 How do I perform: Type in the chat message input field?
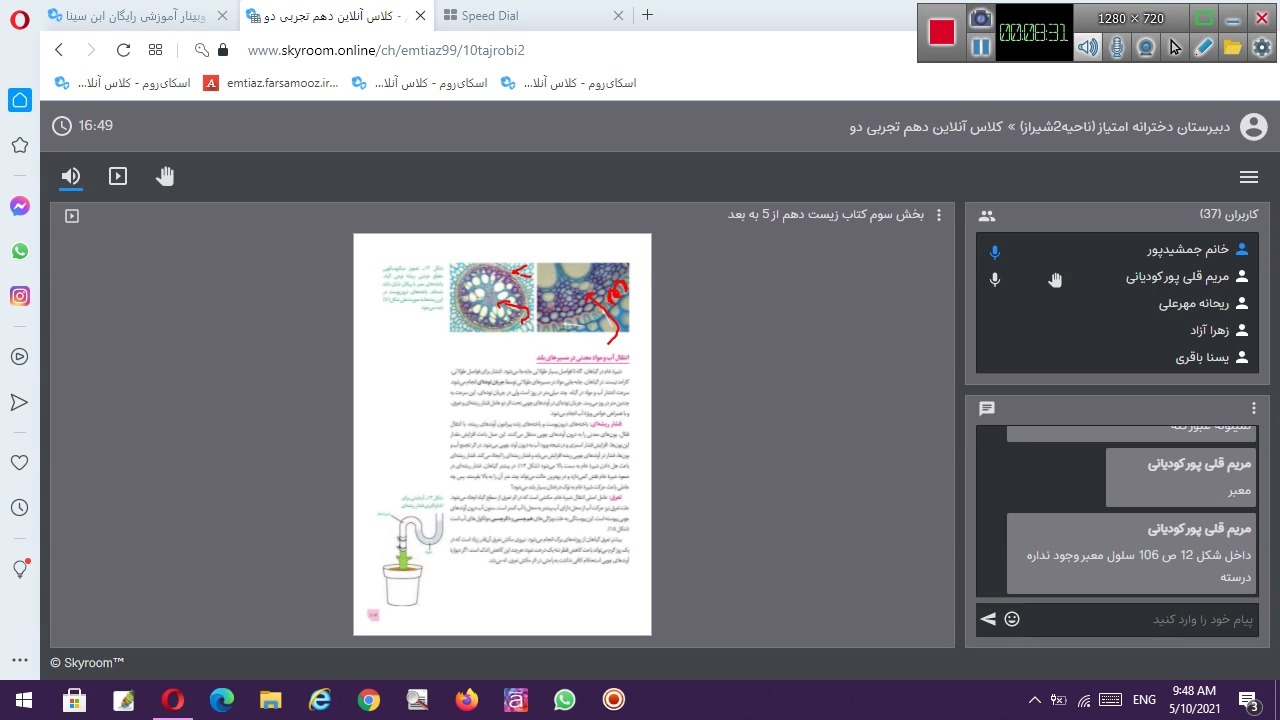click(1140, 619)
